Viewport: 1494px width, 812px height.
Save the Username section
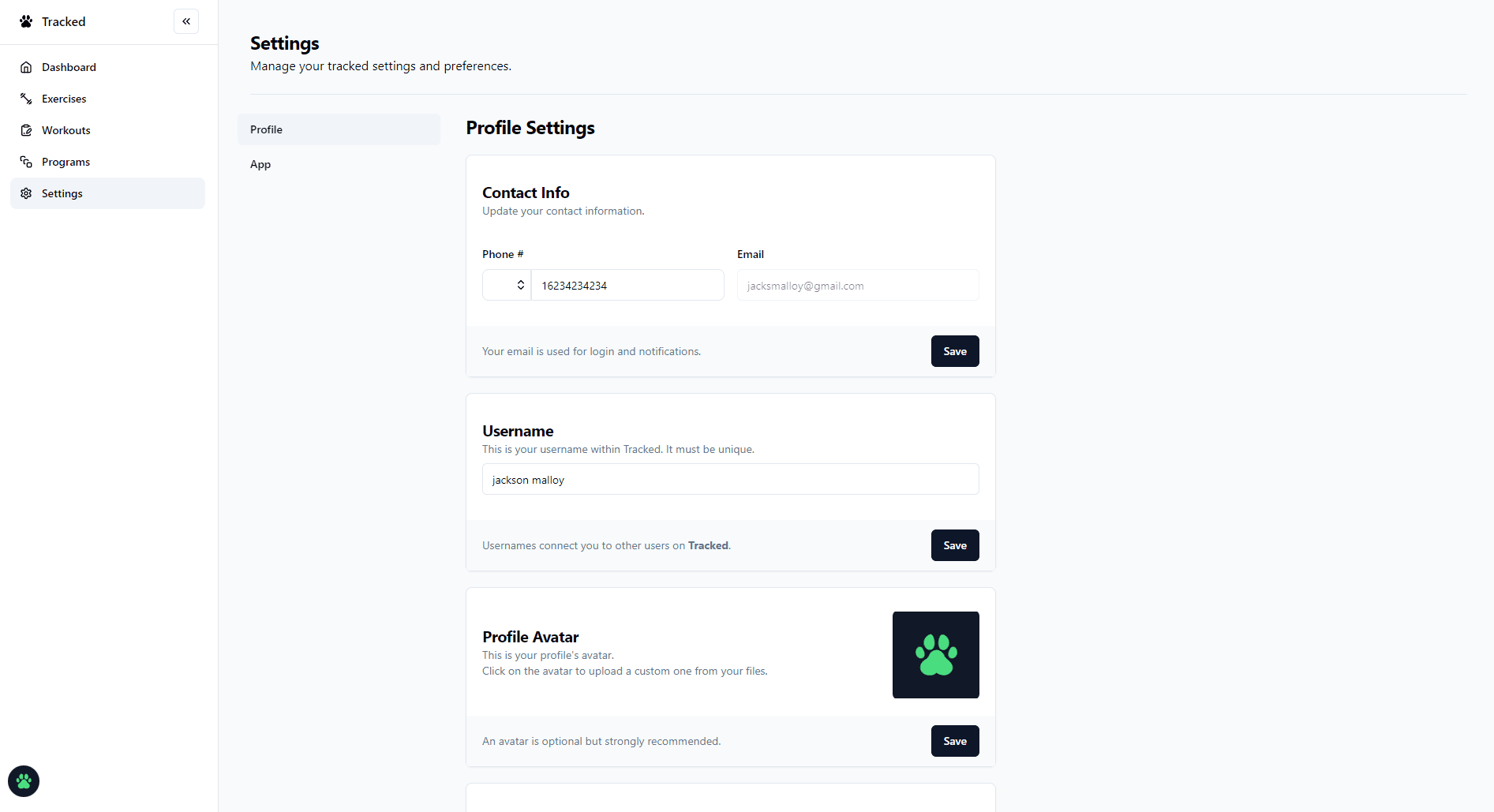click(x=955, y=545)
